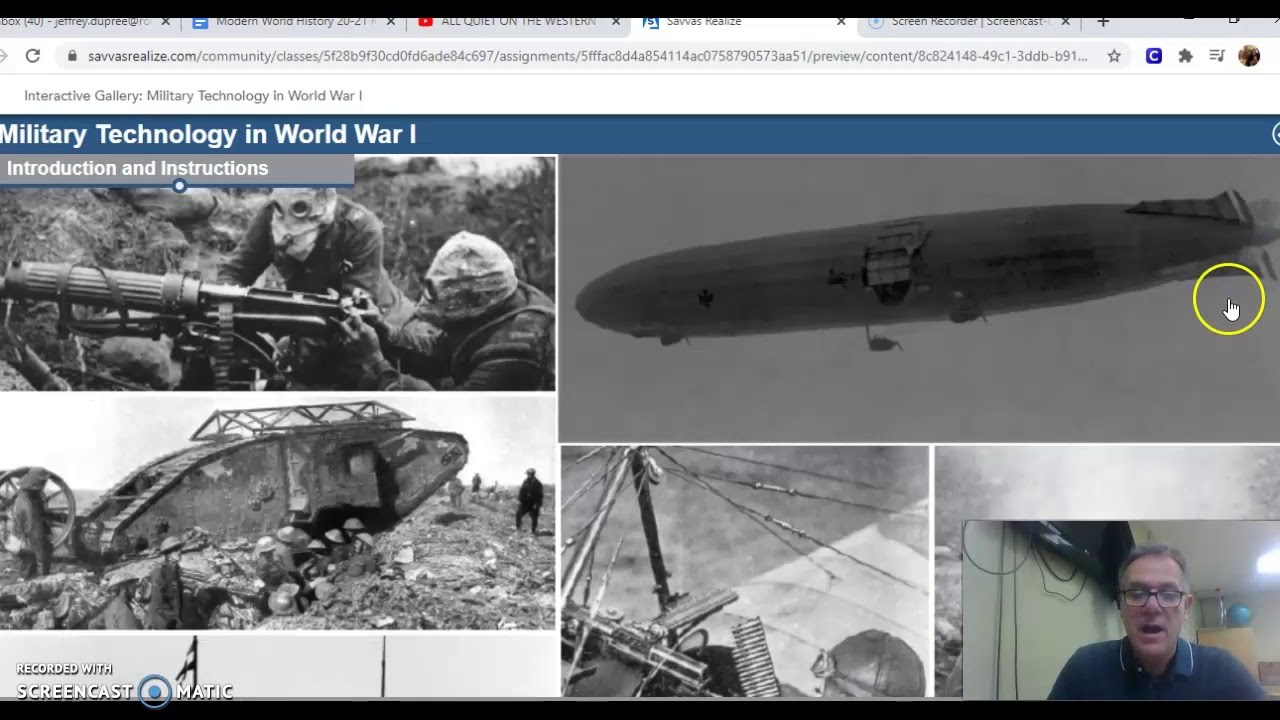Click the Military Technology in World War I header
Image resolution: width=1280 pixels, height=720 pixels.
pyautogui.click(x=208, y=134)
